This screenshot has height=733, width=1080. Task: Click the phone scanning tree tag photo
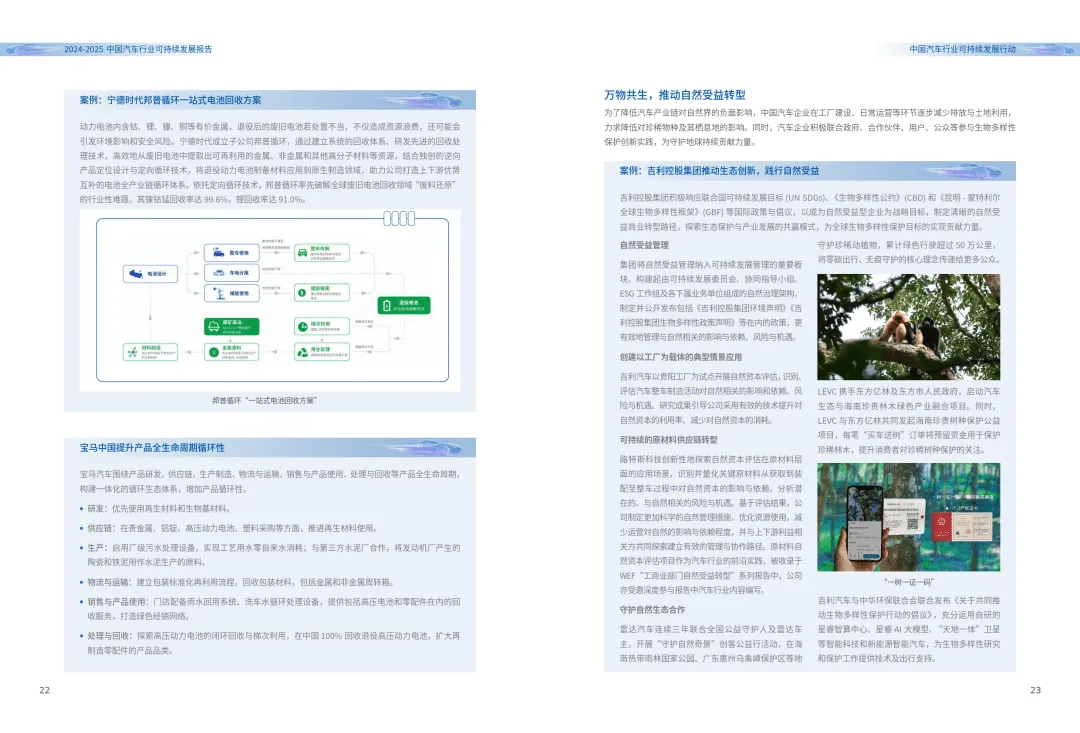point(908,517)
